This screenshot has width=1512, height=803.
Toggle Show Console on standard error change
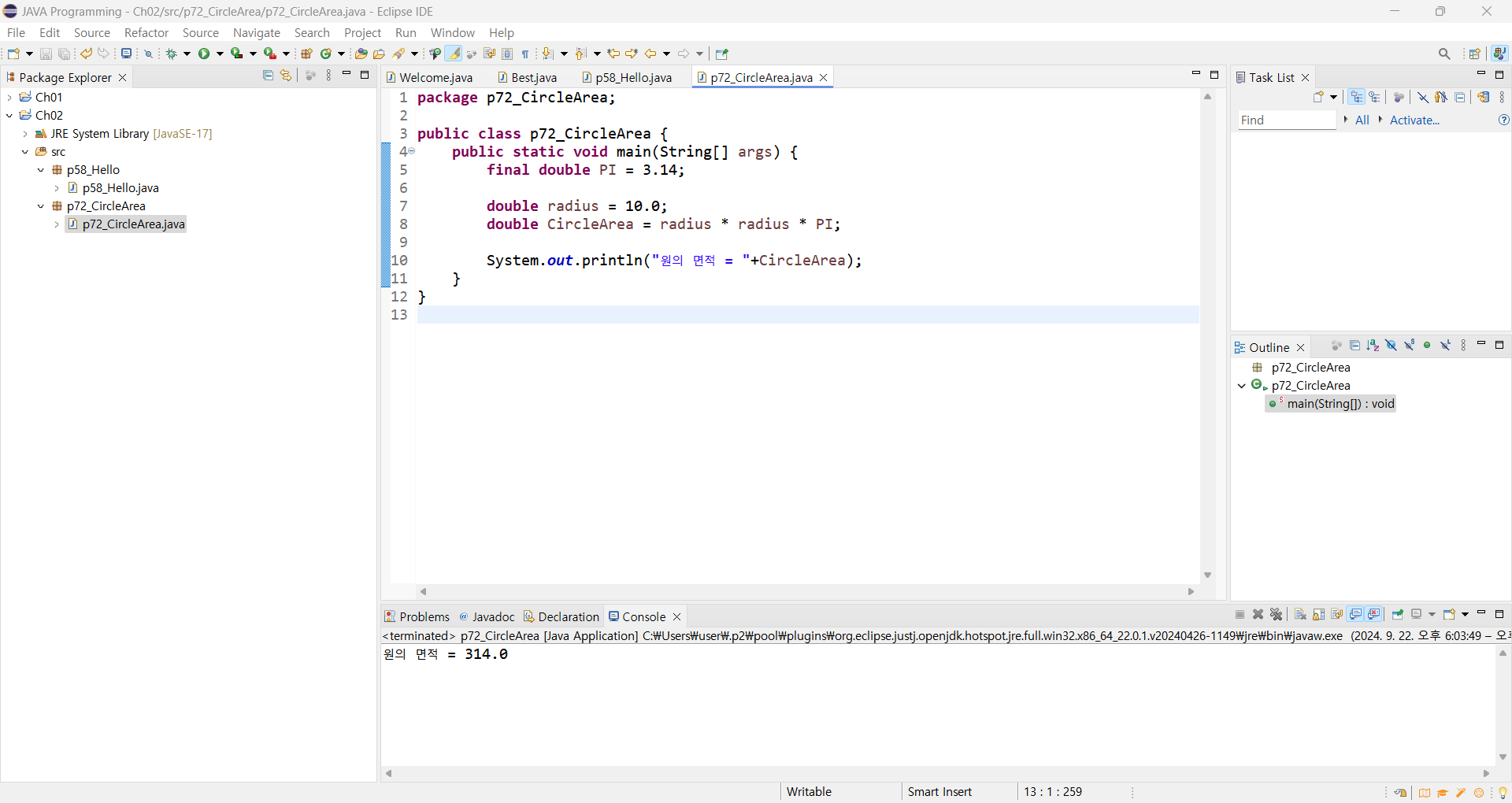tap(1374, 614)
